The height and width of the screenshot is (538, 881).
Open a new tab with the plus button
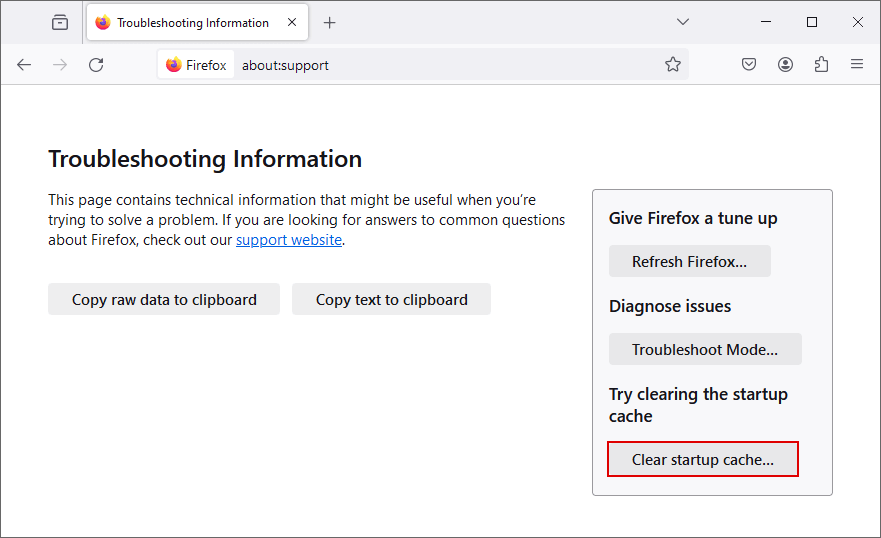(330, 22)
